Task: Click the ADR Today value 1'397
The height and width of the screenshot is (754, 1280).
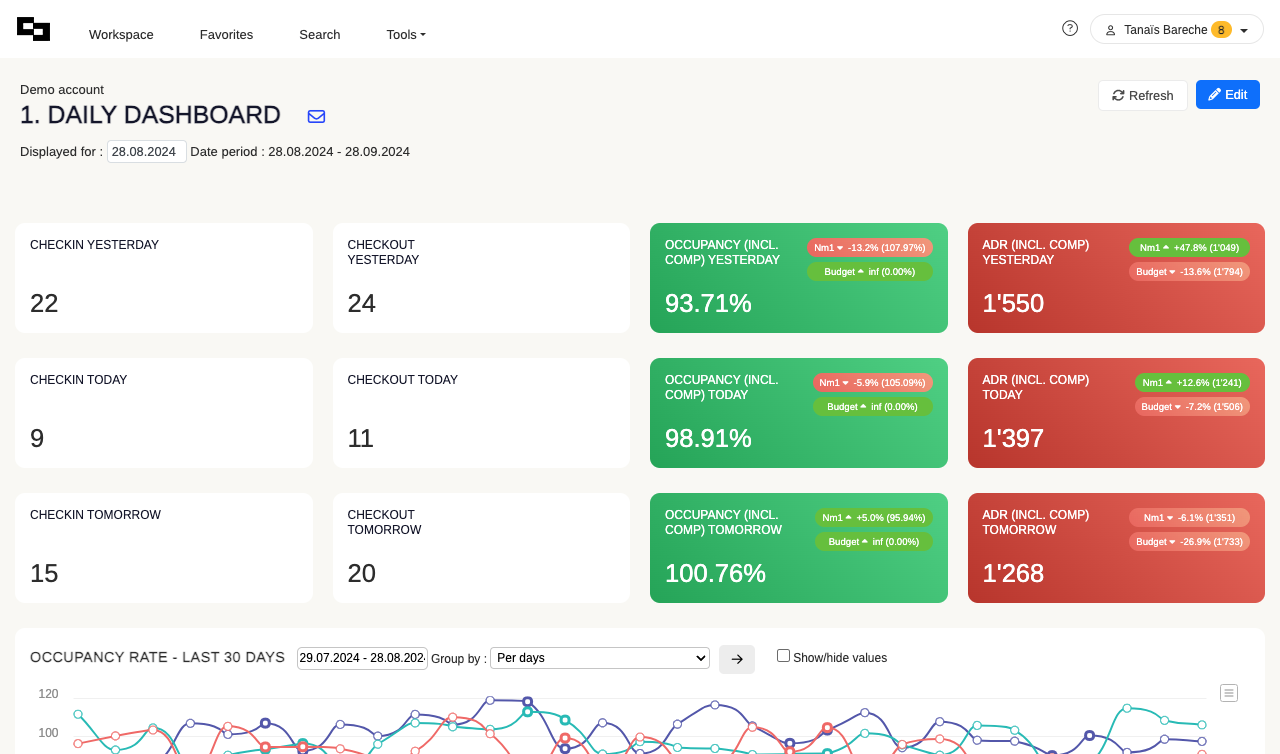Action: 1013,438
